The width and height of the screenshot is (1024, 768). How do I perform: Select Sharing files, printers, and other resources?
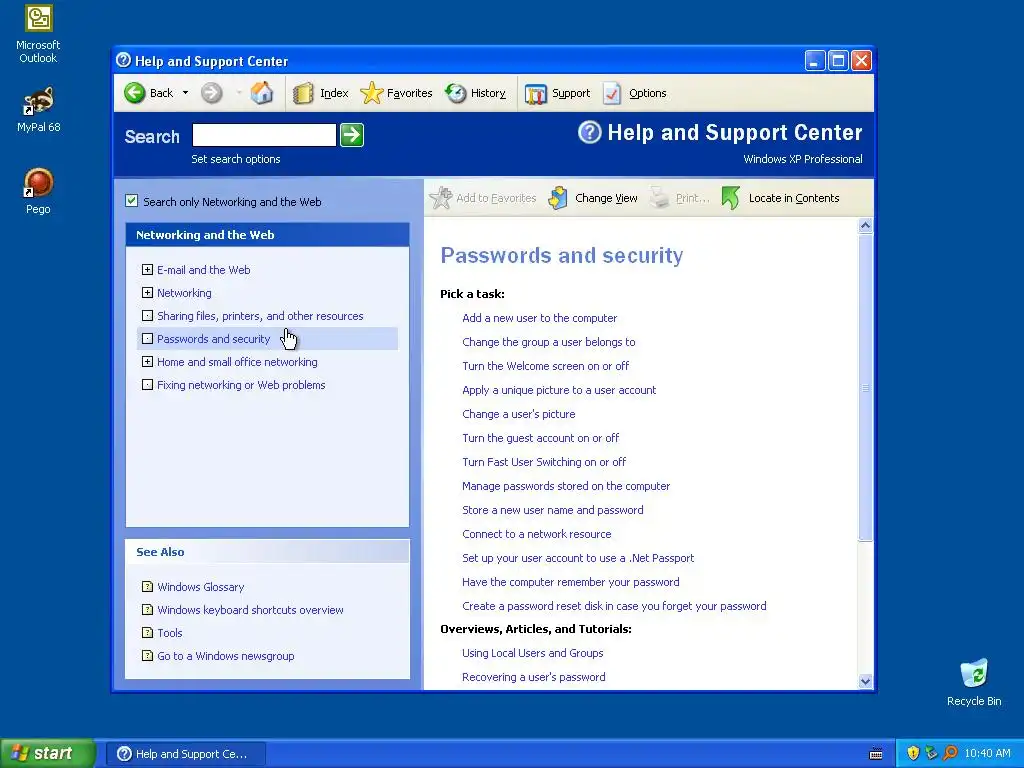click(260, 316)
